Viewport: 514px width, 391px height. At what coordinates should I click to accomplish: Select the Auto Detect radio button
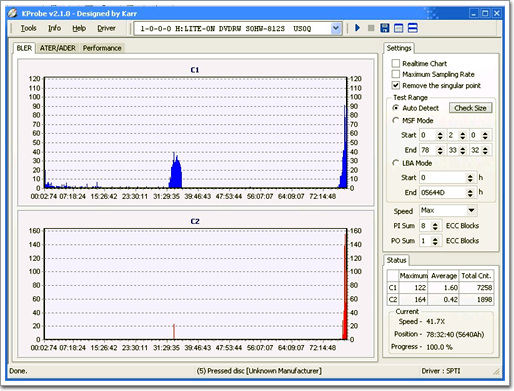coord(396,108)
